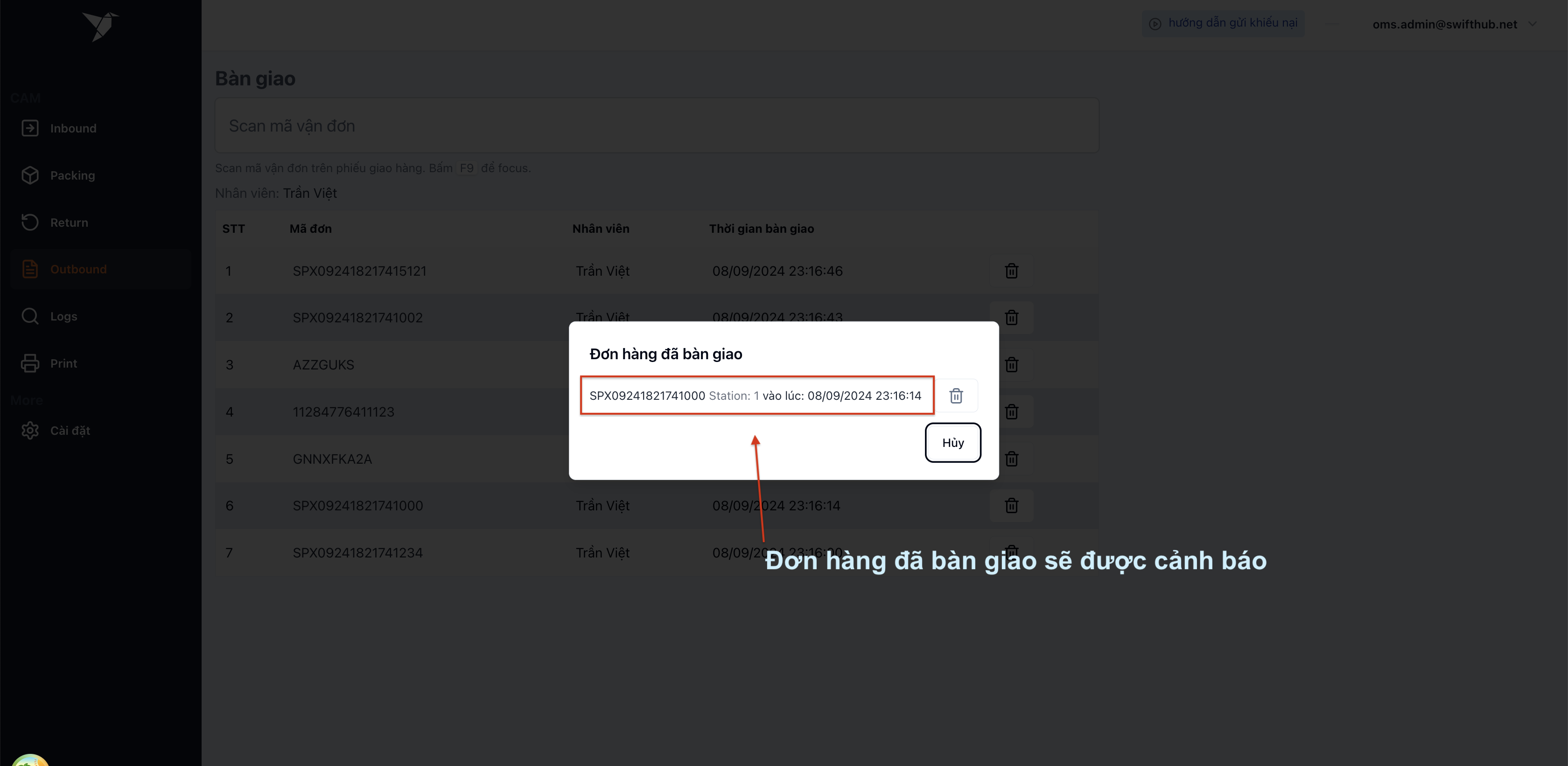
Task: Delete row SPX092418217415121
Action: click(x=1011, y=271)
